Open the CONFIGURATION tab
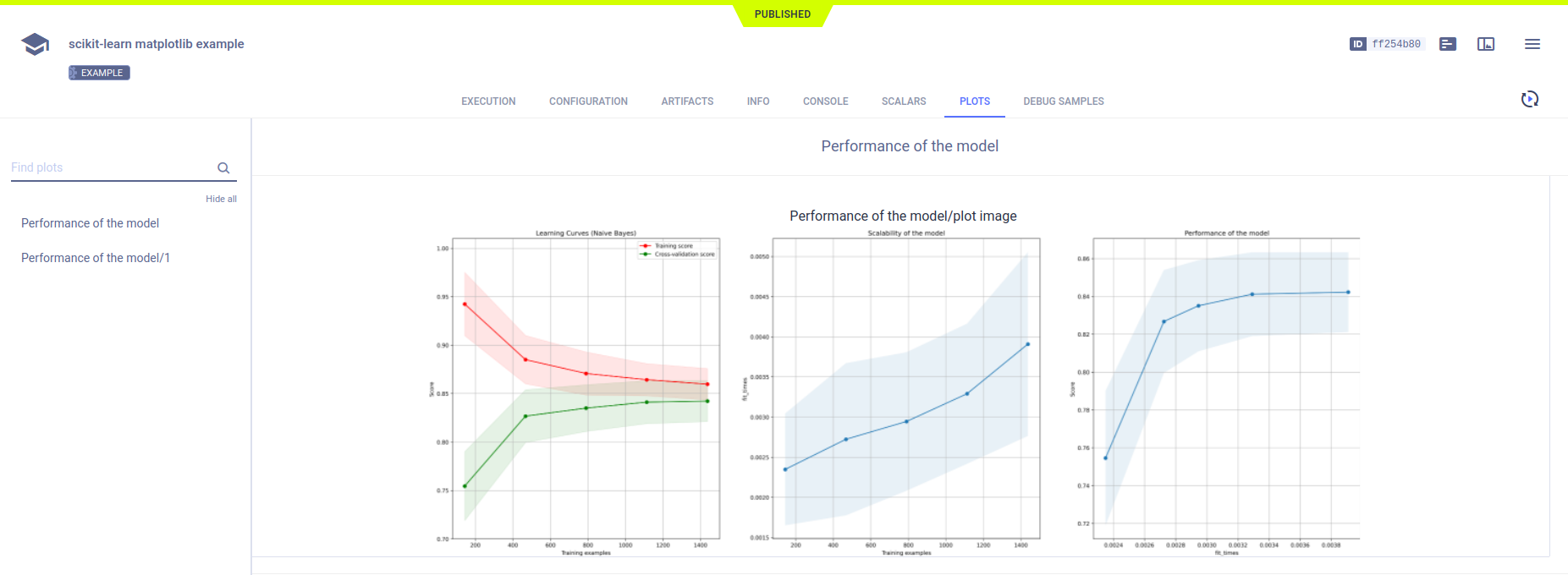 coord(588,101)
